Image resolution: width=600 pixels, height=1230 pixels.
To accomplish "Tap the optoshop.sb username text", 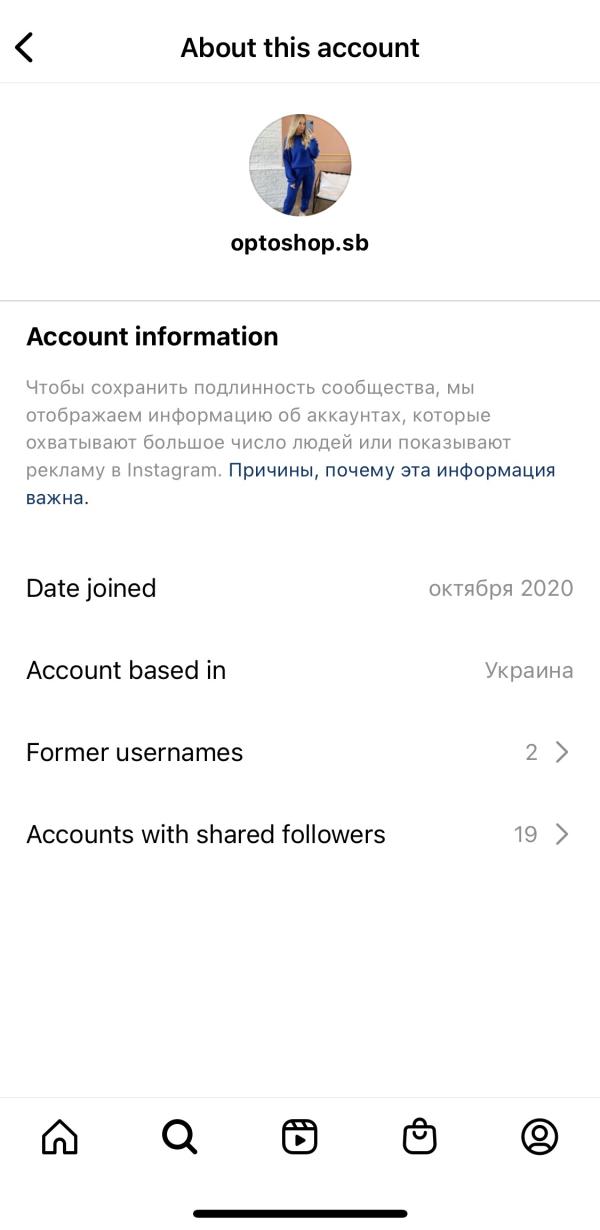I will pos(300,243).
